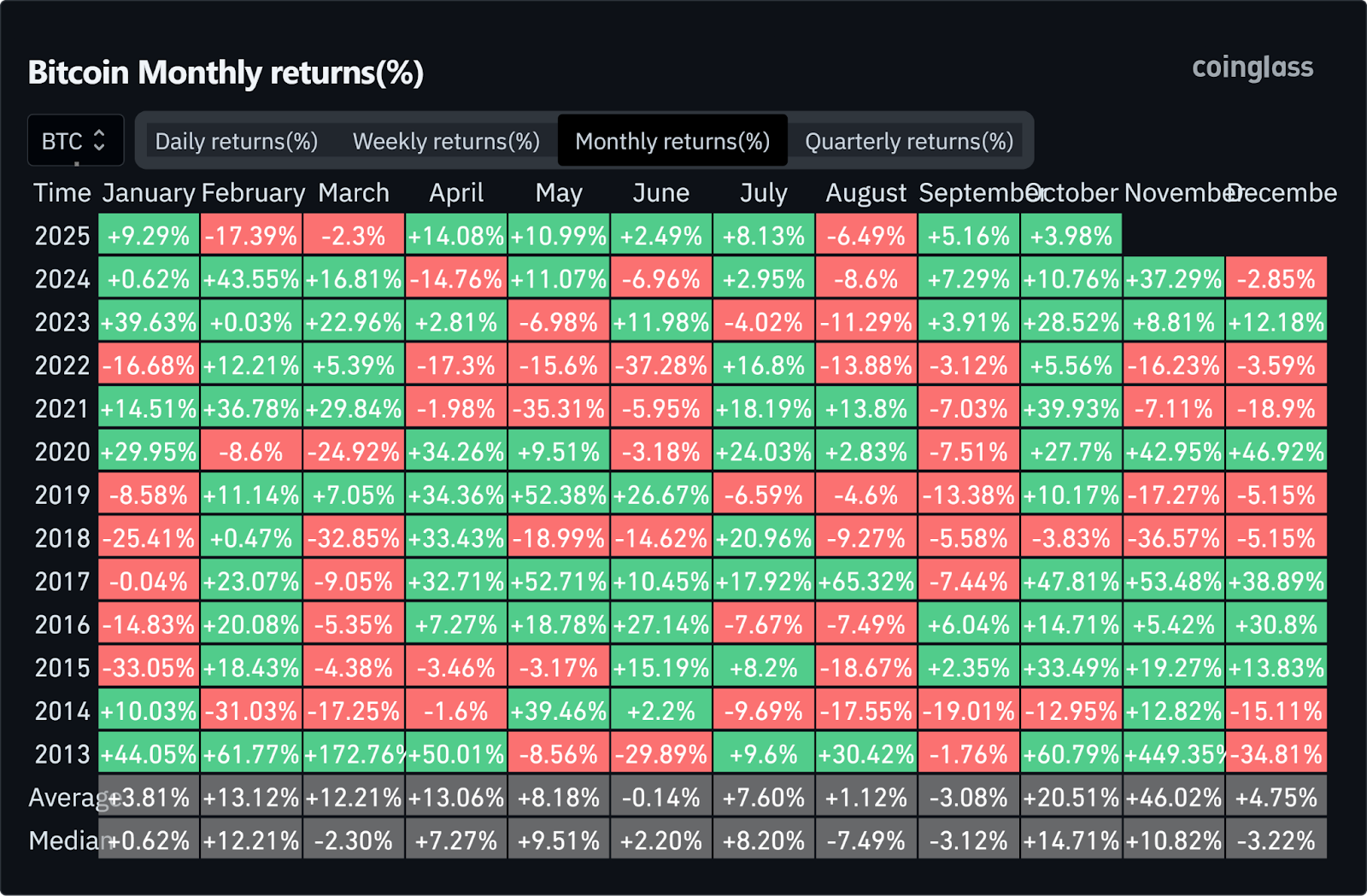Image resolution: width=1367 pixels, height=896 pixels.
Task: Click the 2013 row label
Action: [x=62, y=754]
